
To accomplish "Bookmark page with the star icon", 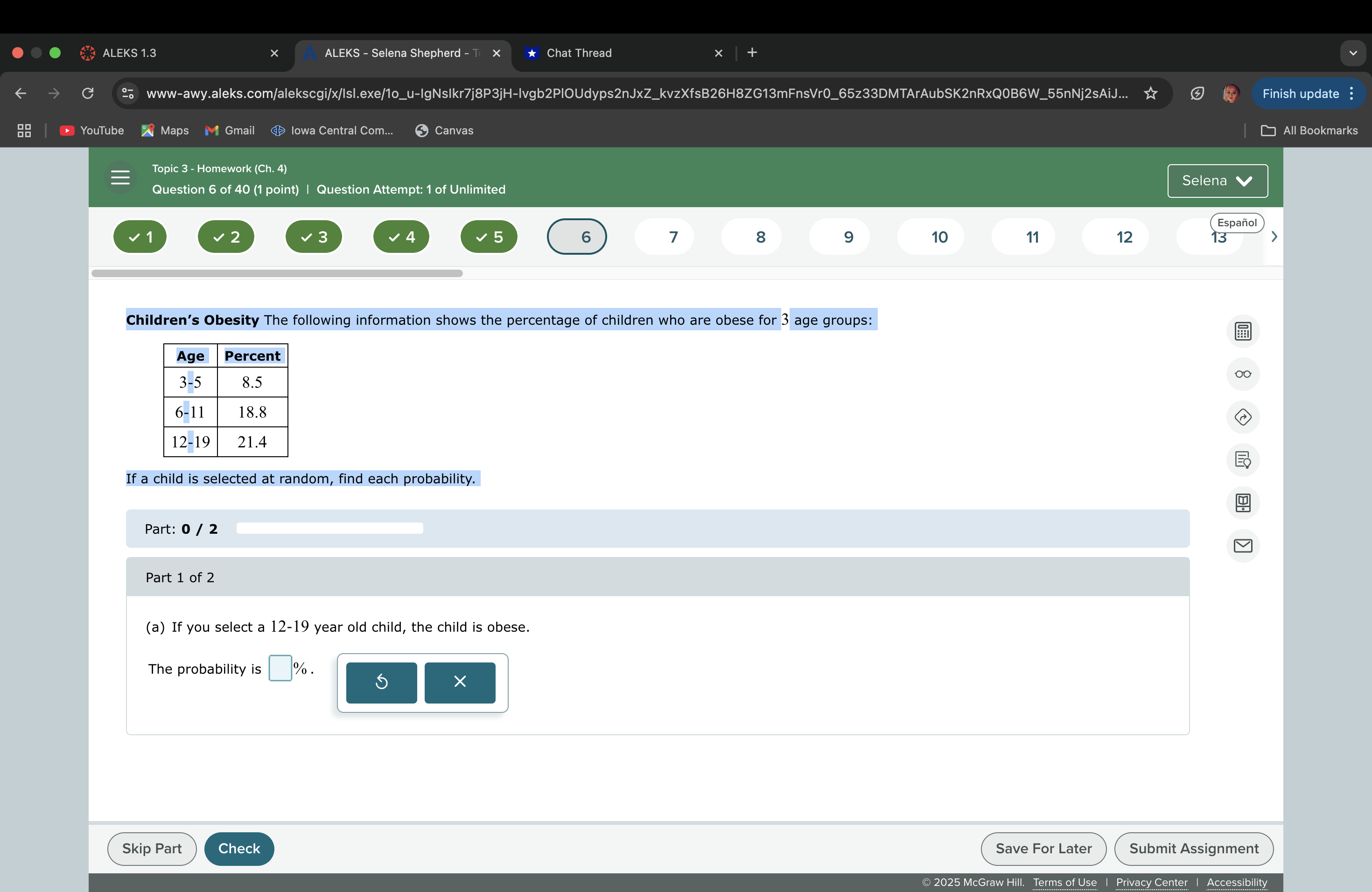I will 1150,93.
